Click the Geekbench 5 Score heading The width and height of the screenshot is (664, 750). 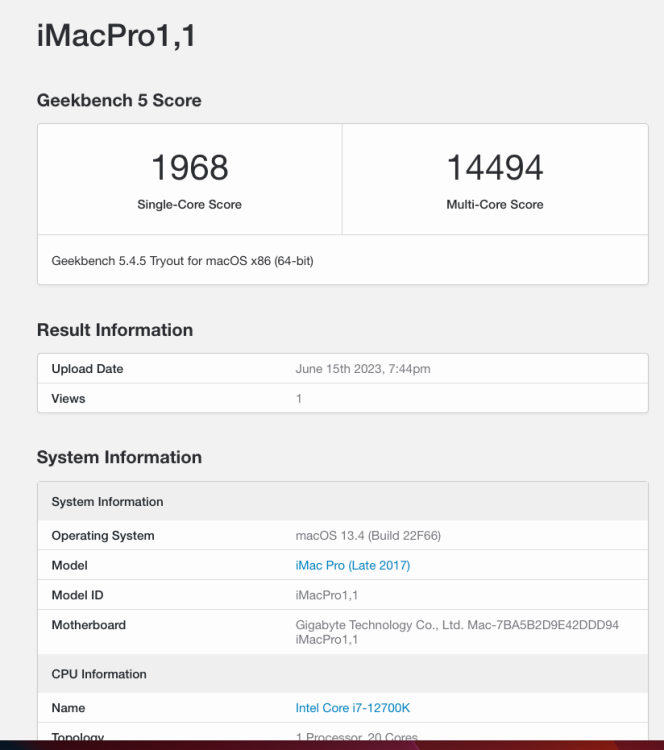(119, 100)
